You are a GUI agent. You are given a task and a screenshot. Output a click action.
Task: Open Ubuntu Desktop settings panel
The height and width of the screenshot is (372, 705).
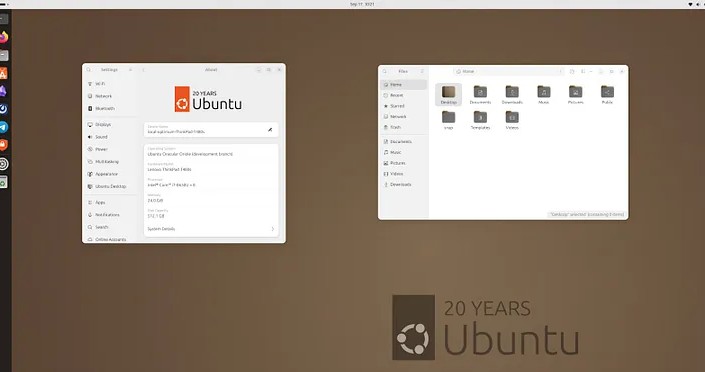(111, 186)
